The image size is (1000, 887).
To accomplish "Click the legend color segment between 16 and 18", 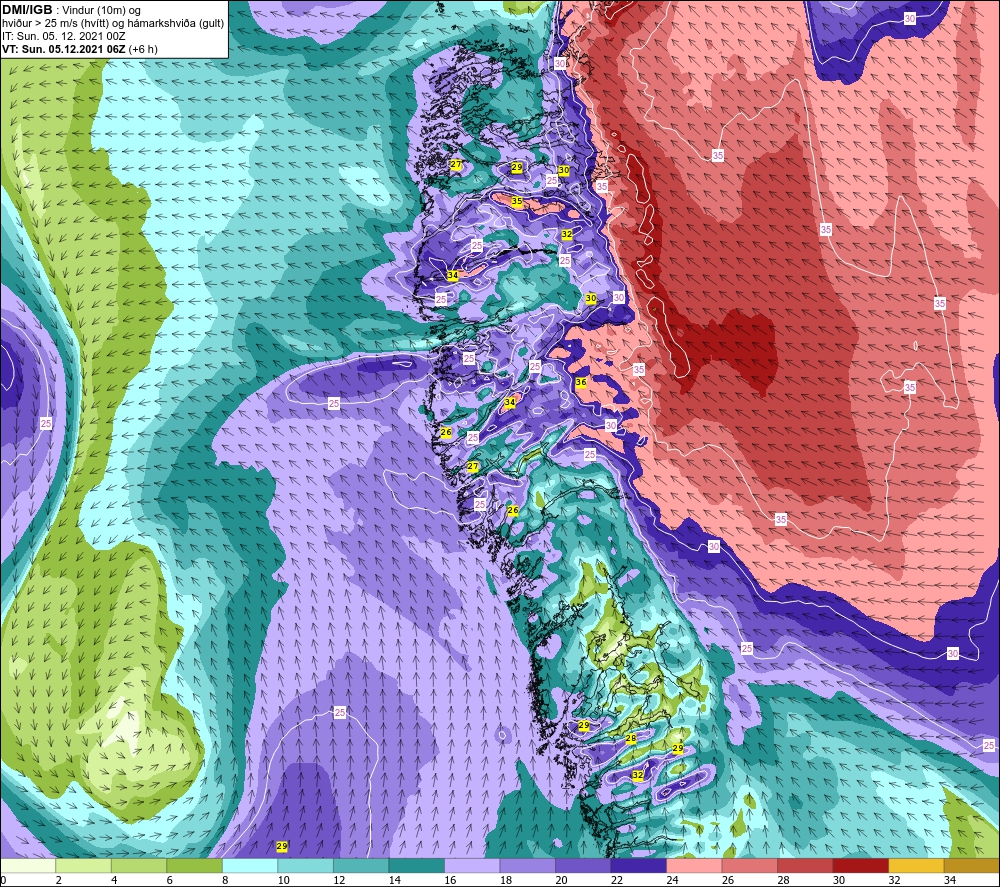I will (472, 865).
